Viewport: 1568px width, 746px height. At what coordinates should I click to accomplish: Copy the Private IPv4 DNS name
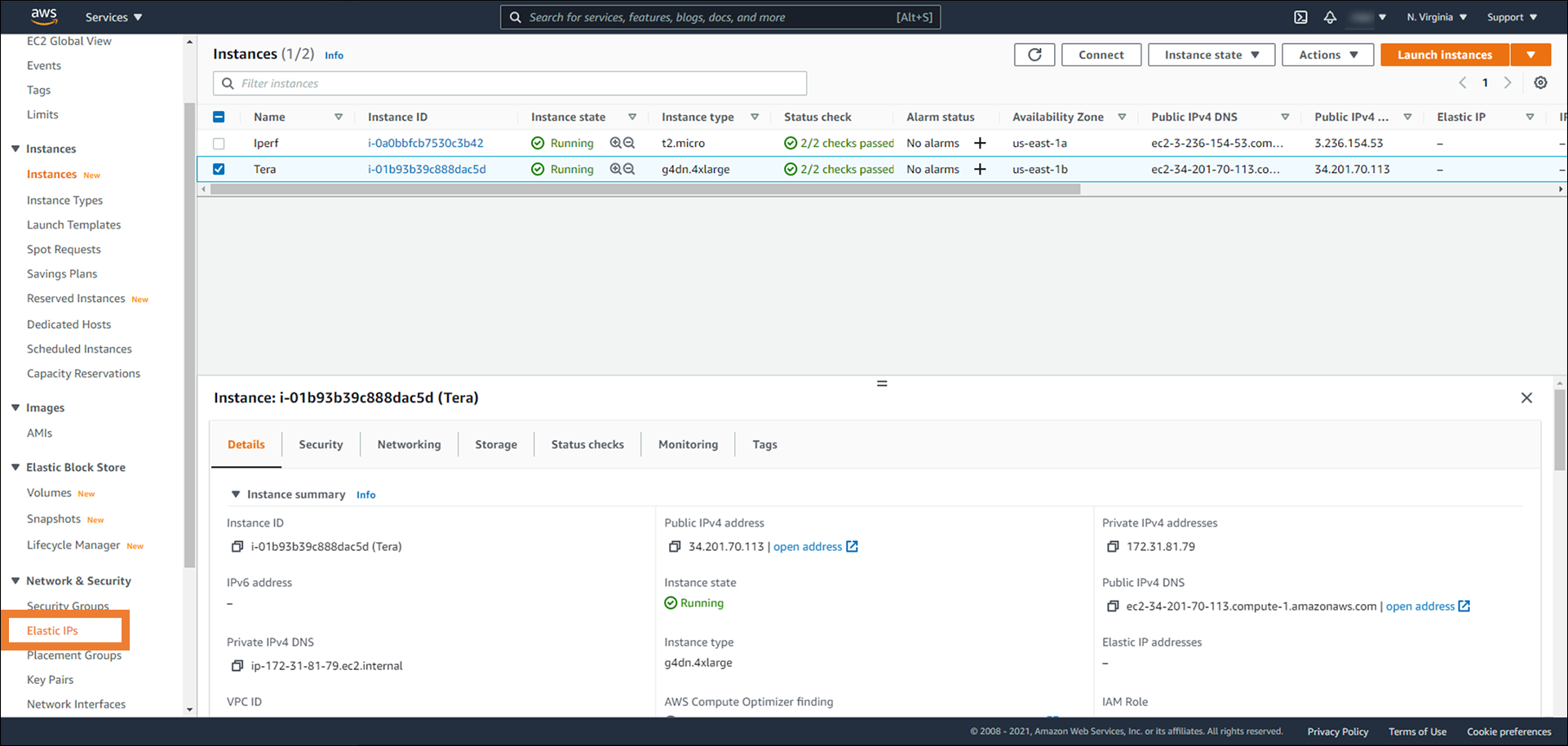(237, 666)
